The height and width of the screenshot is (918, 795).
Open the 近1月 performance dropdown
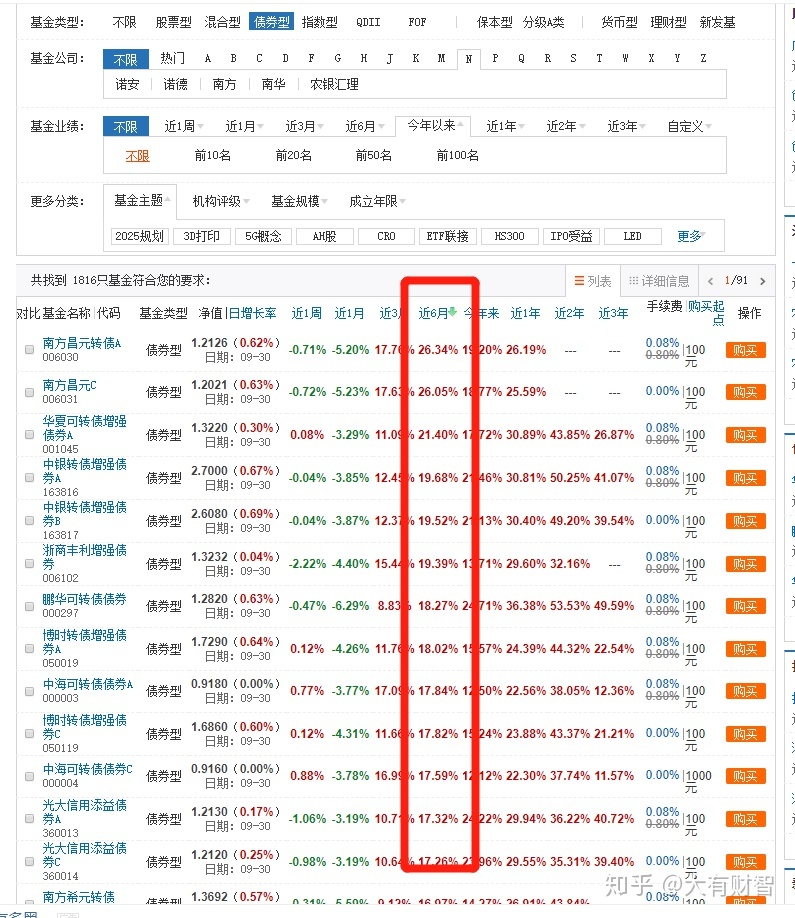pyautogui.click(x=244, y=126)
